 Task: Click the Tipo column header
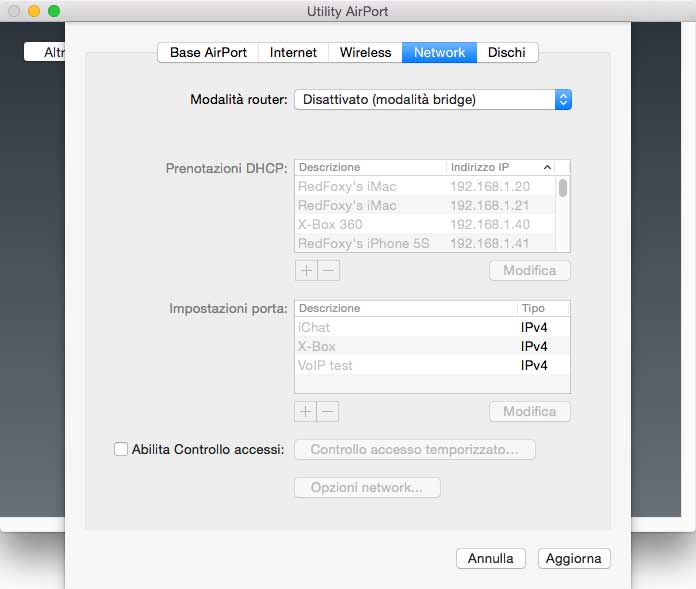pyautogui.click(x=543, y=308)
